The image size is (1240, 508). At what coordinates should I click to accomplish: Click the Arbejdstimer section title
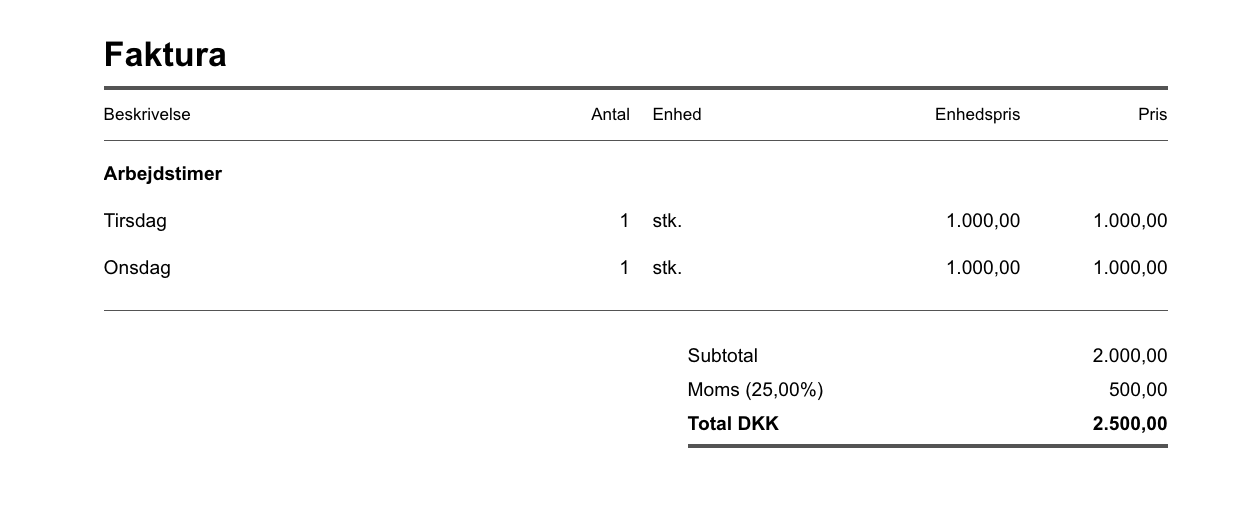(x=163, y=174)
